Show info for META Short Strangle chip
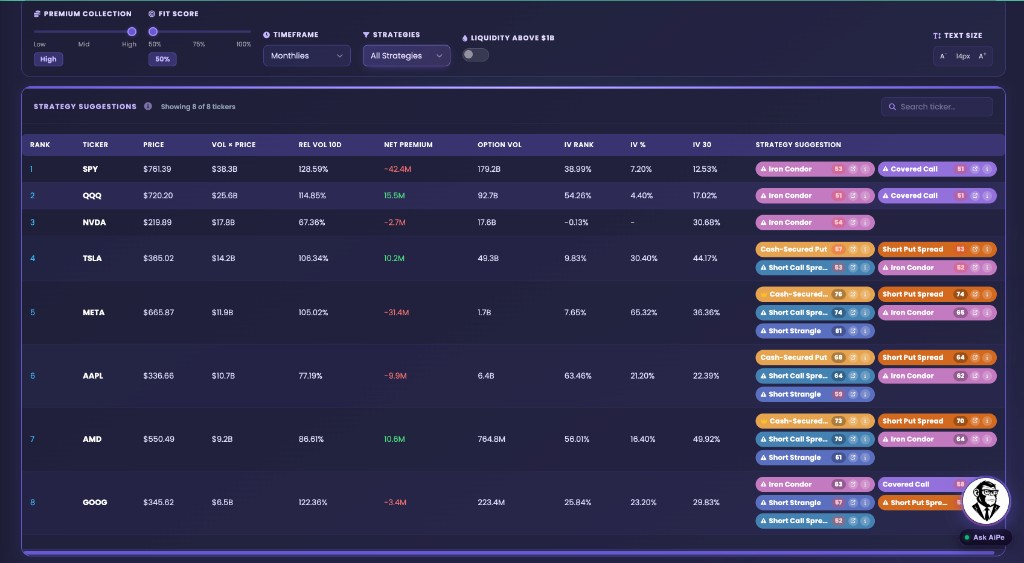The width and height of the screenshot is (1024, 563). click(x=865, y=331)
